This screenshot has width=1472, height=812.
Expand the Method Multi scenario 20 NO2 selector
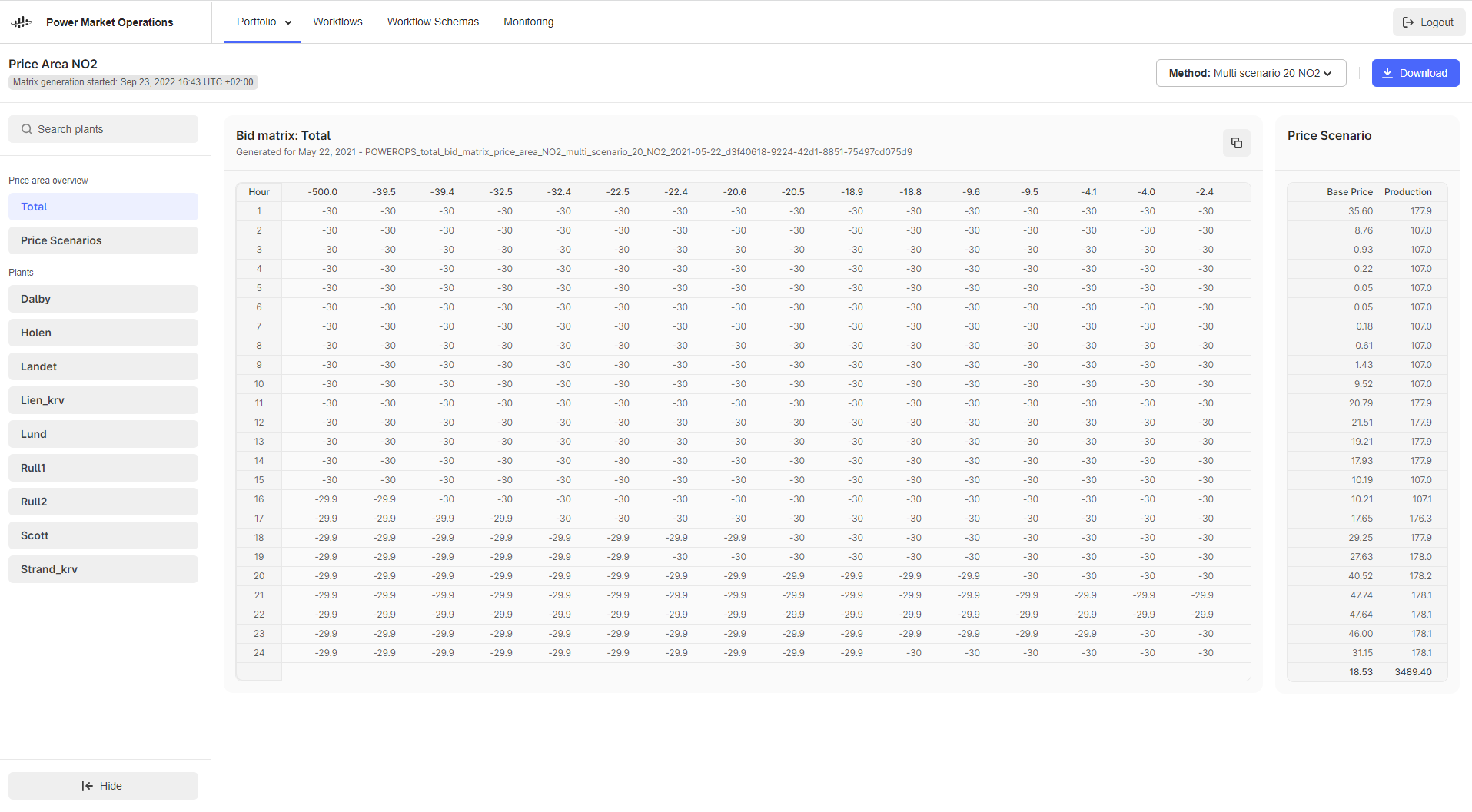point(1251,73)
